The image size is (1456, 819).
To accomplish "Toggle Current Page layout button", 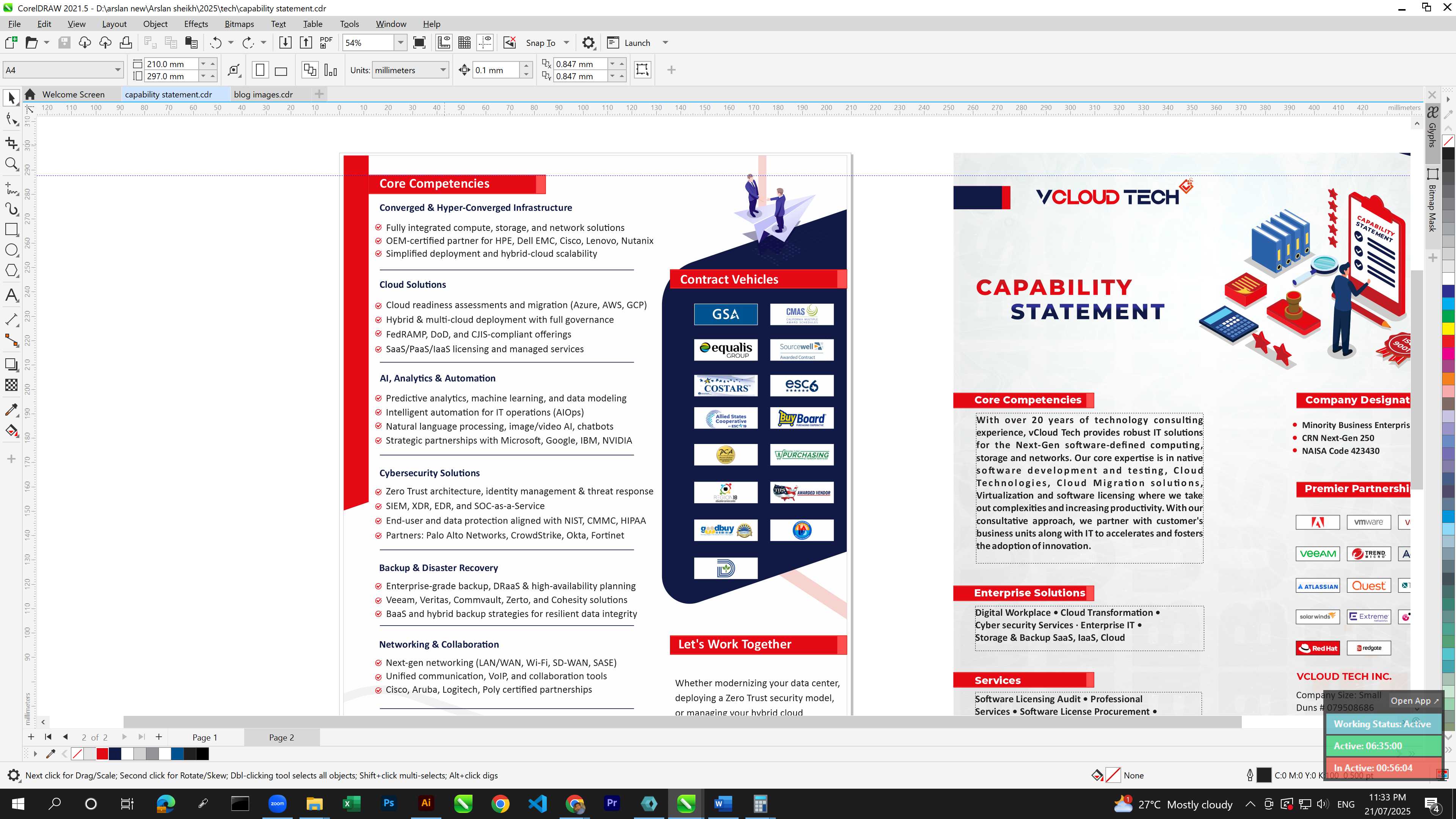I will (331, 70).
